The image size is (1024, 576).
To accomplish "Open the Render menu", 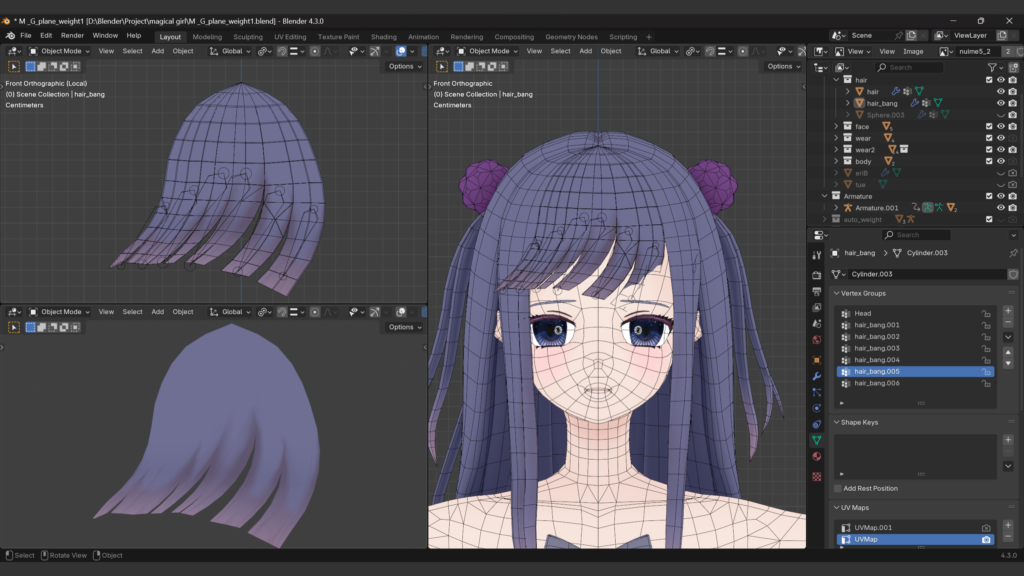I will tap(72, 35).
